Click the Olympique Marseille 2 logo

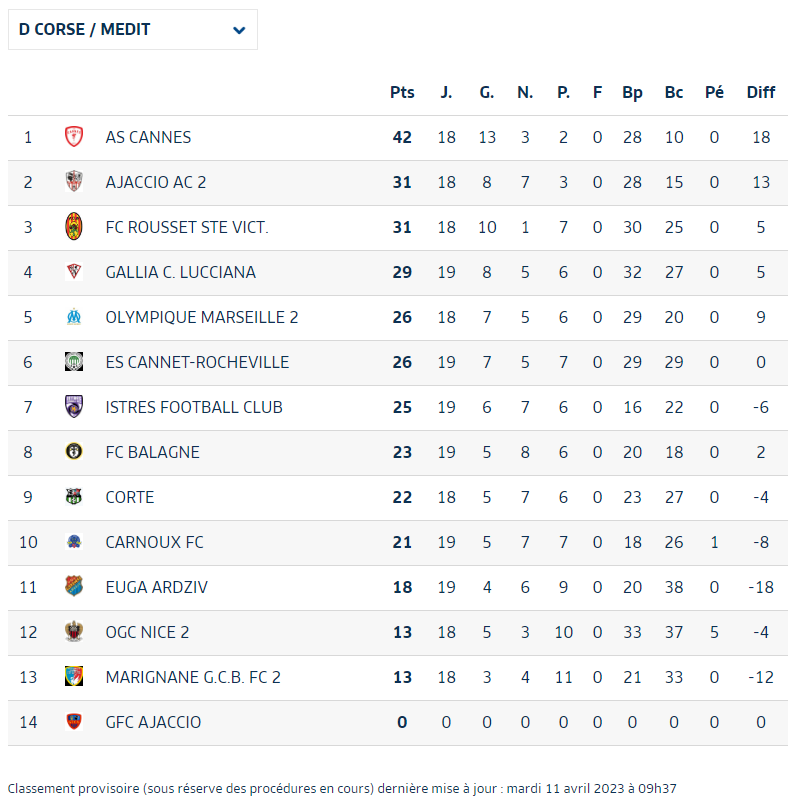click(x=74, y=317)
